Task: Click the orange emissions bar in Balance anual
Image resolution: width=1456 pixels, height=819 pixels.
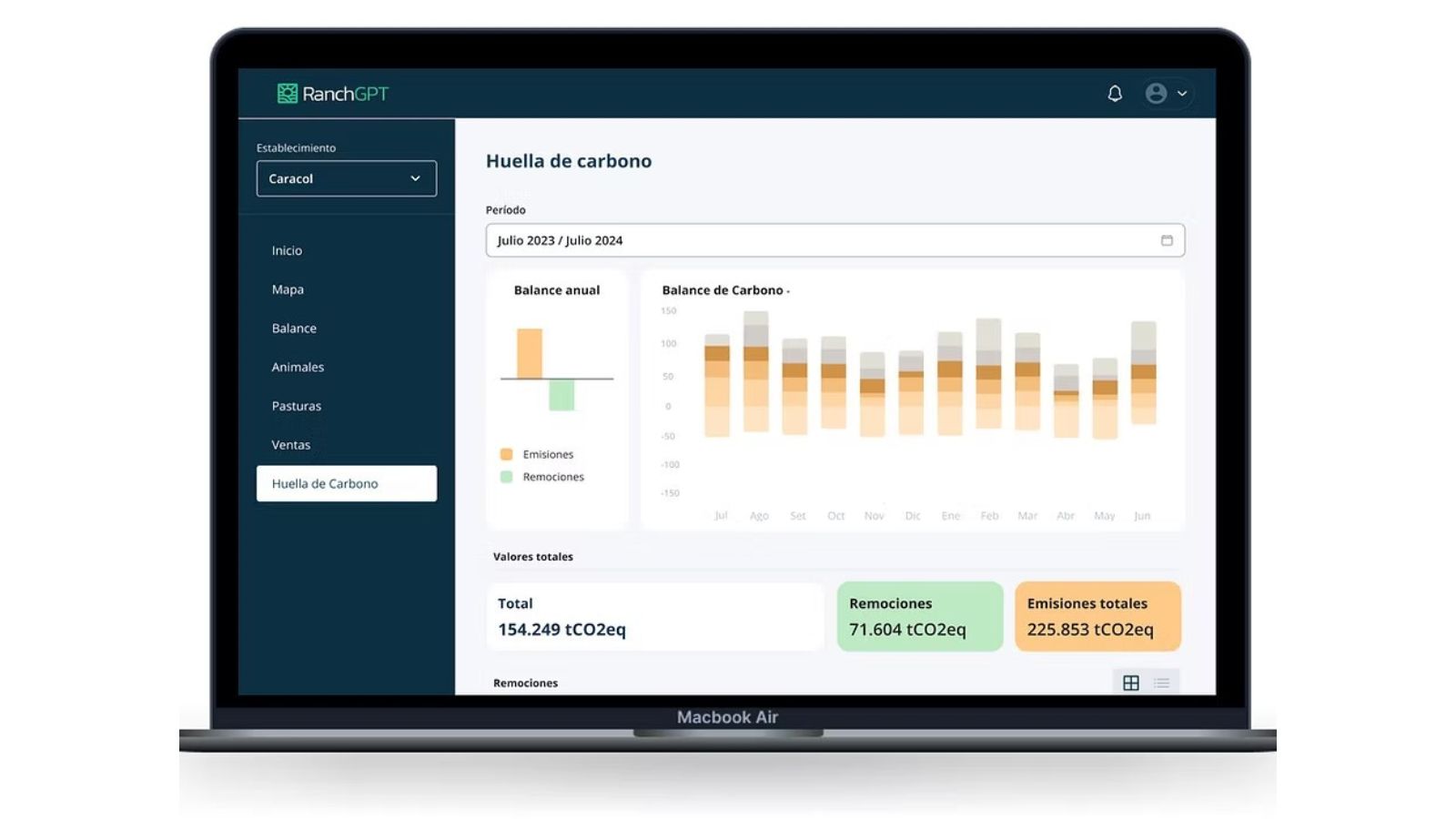Action: pos(530,353)
